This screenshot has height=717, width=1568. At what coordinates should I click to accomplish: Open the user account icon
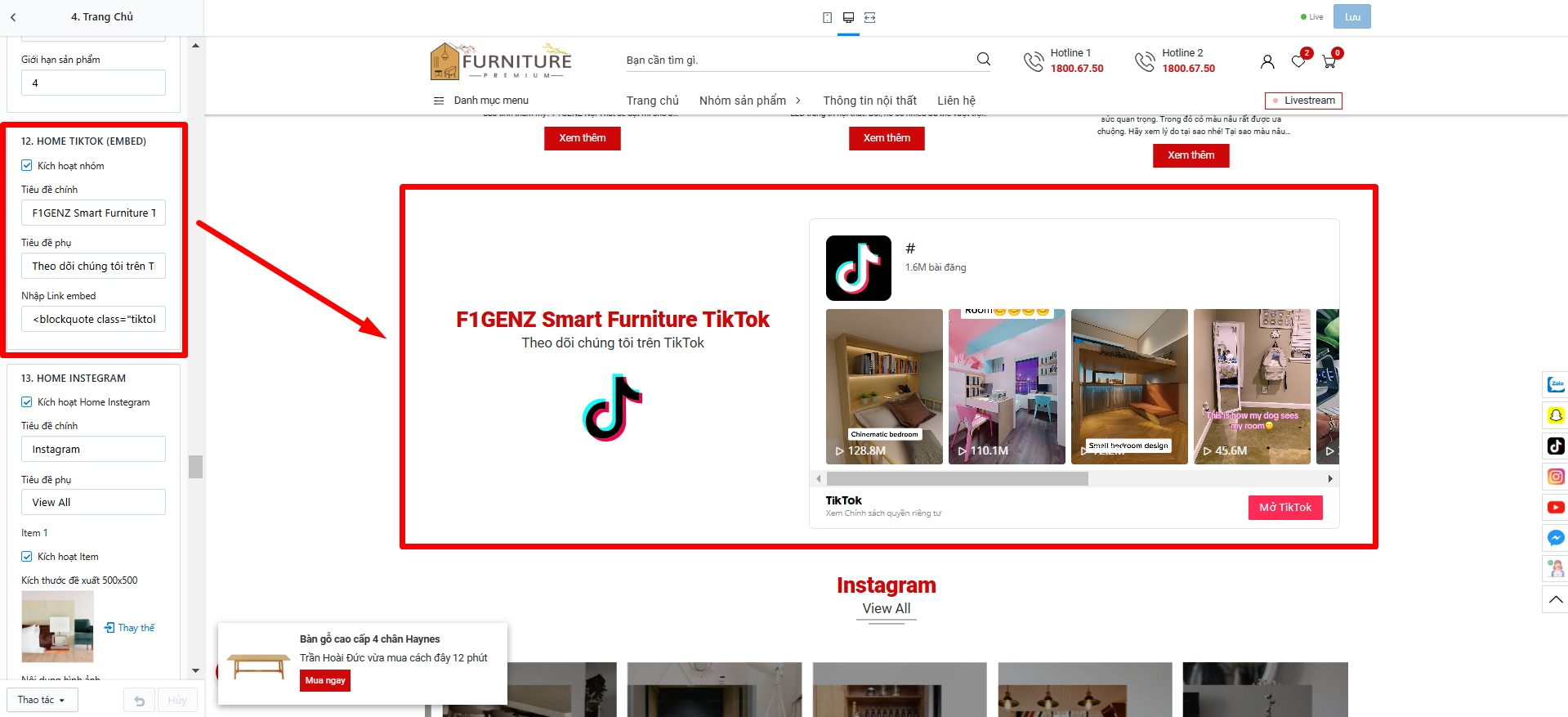point(1267,61)
